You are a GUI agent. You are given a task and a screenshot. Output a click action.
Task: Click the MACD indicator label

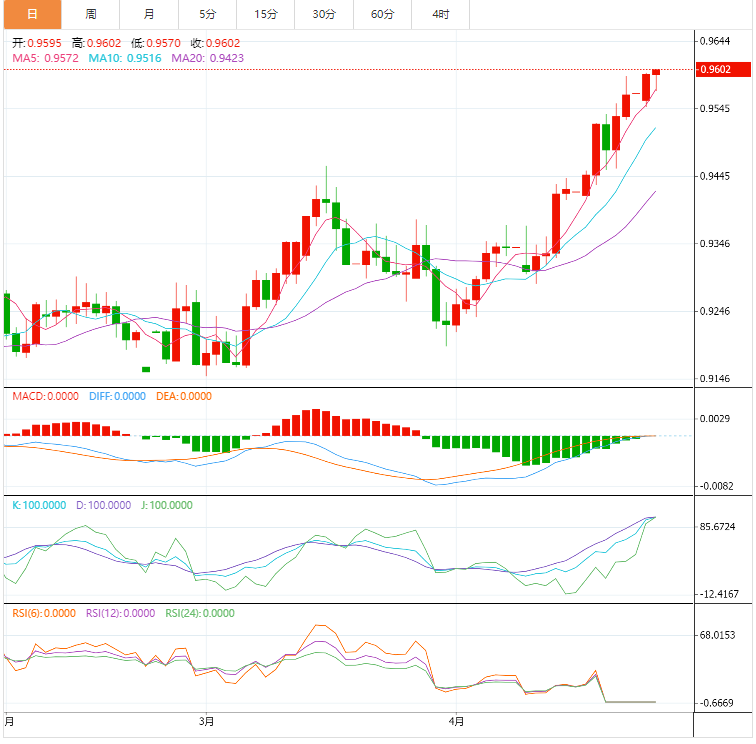pos(45,396)
